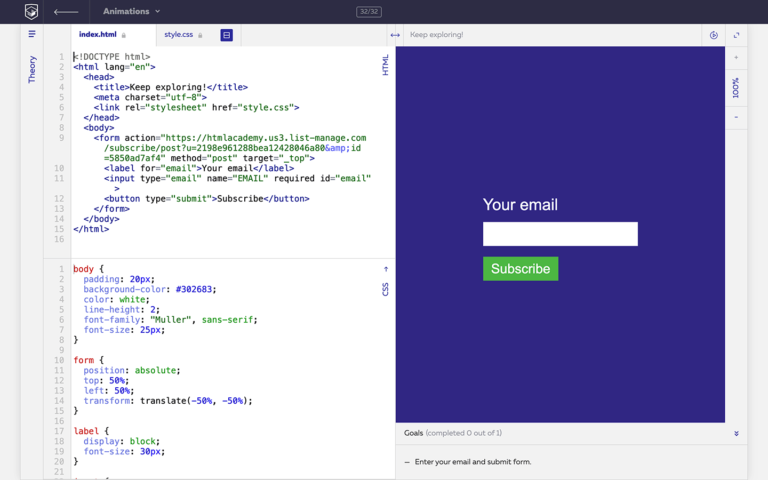Open the 32/32 step counter
768x480 pixels.
click(368, 12)
